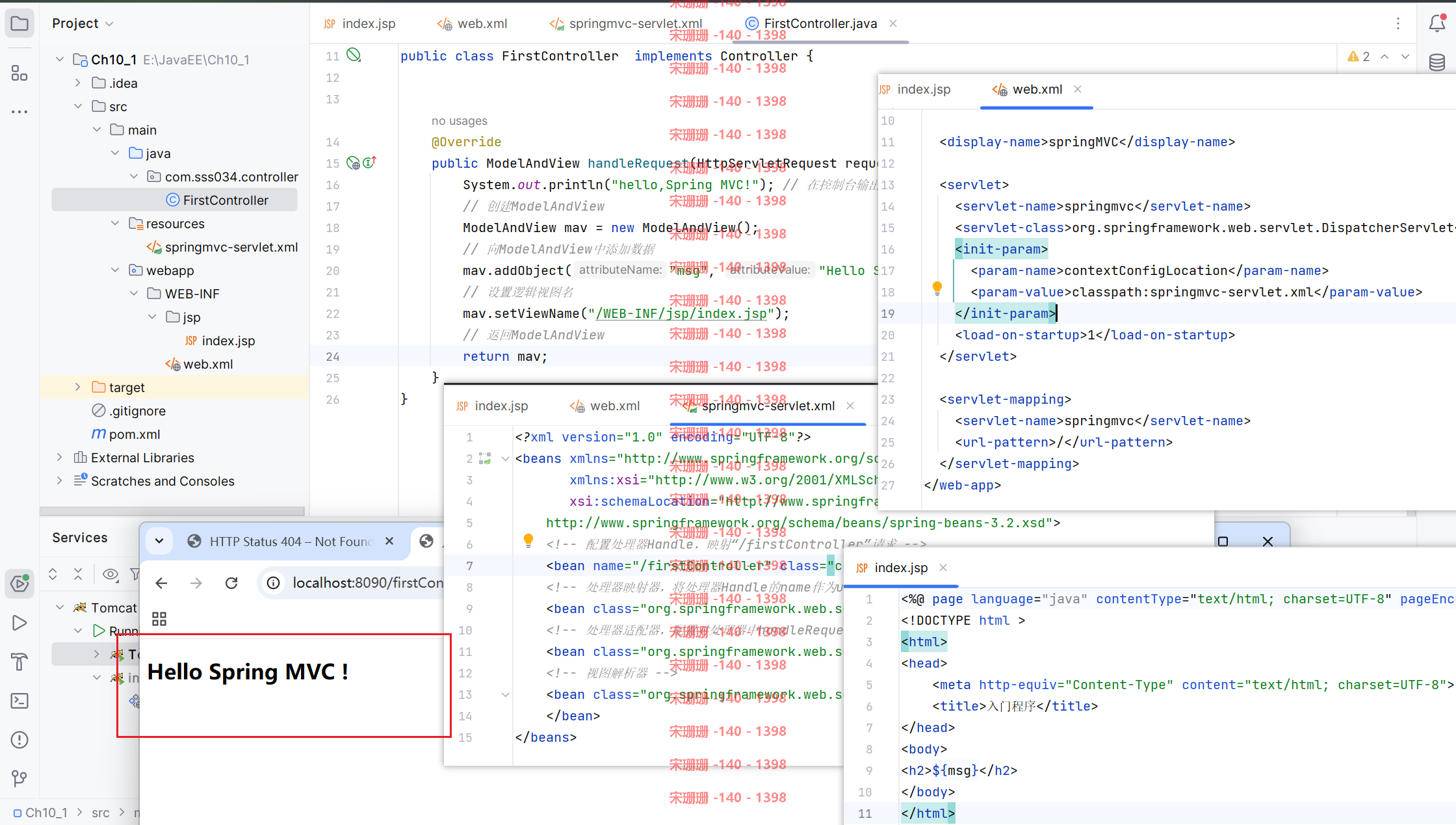This screenshot has height=825, width=1456.
Task: Switch to web.xml tab in main editor
Action: pos(473,23)
